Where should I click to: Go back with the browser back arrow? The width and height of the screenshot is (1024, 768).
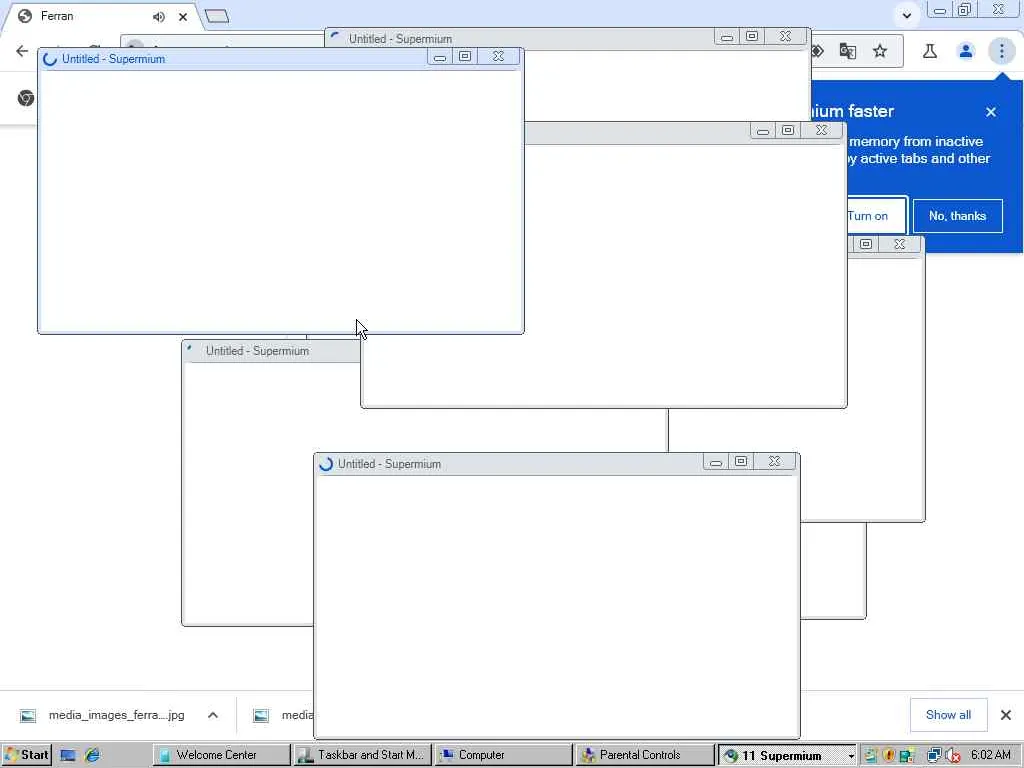pyautogui.click(x=22, y=51)
